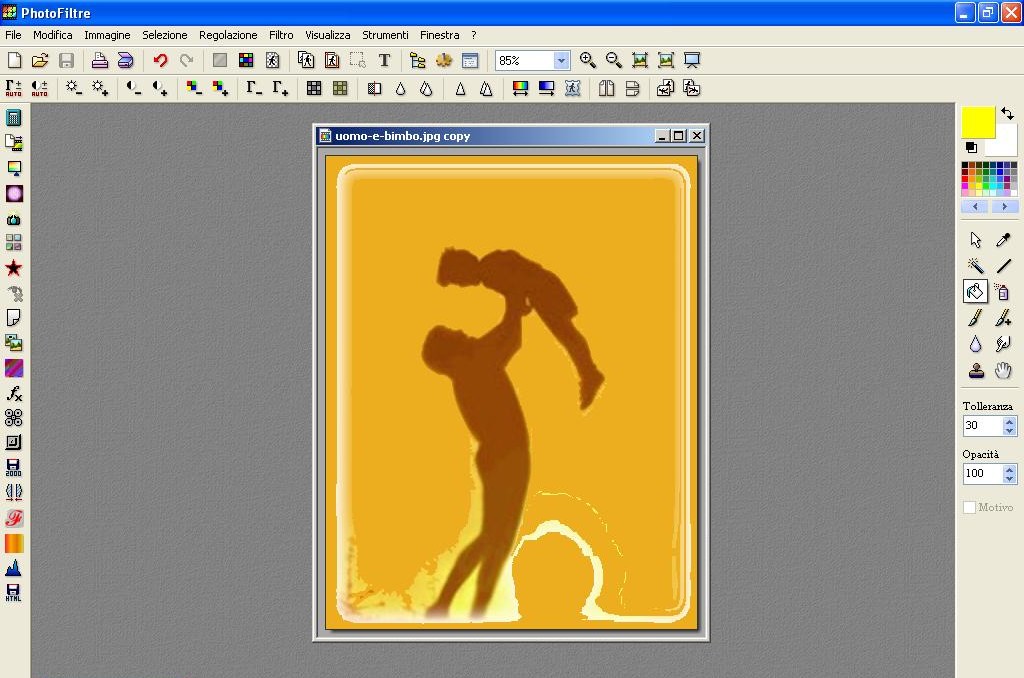Click the Zoom in magnifier icon

click(588, 61)
